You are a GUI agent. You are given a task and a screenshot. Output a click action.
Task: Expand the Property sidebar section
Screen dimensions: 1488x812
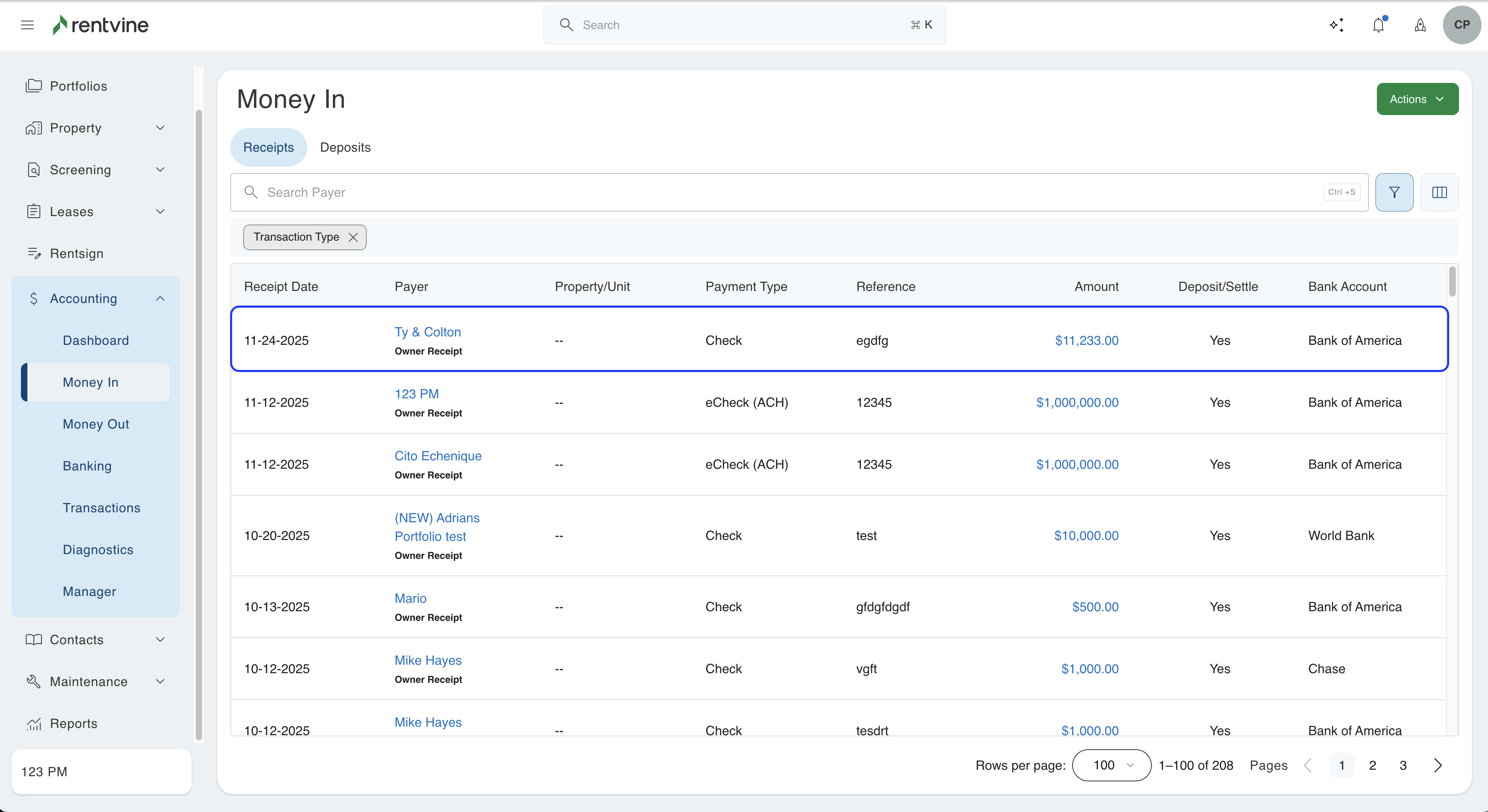pyautogui.click(x=160, y=128)
